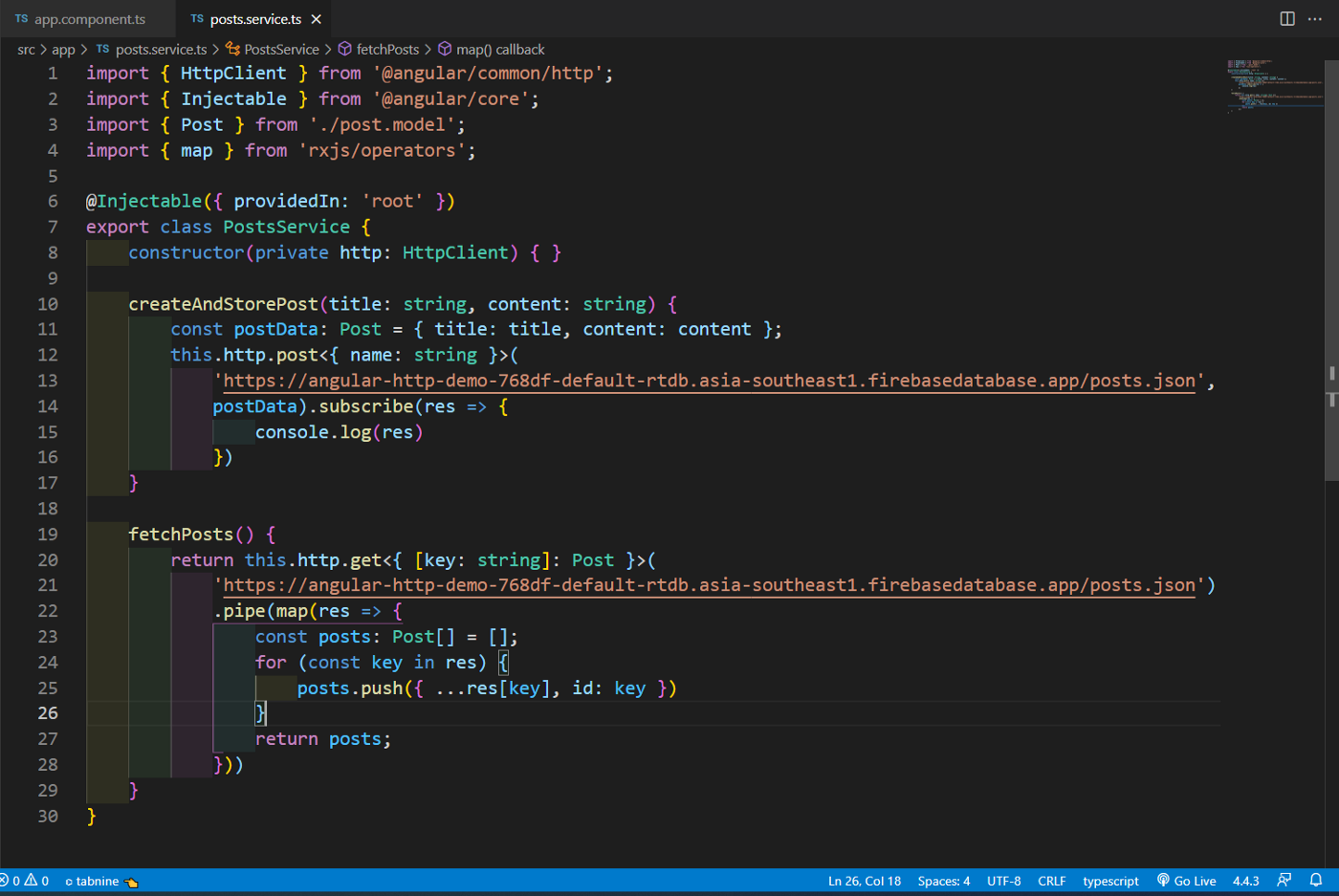Click postData on line 11 declaration
Screen dimensions: 1339x896
tap(275, 329)
